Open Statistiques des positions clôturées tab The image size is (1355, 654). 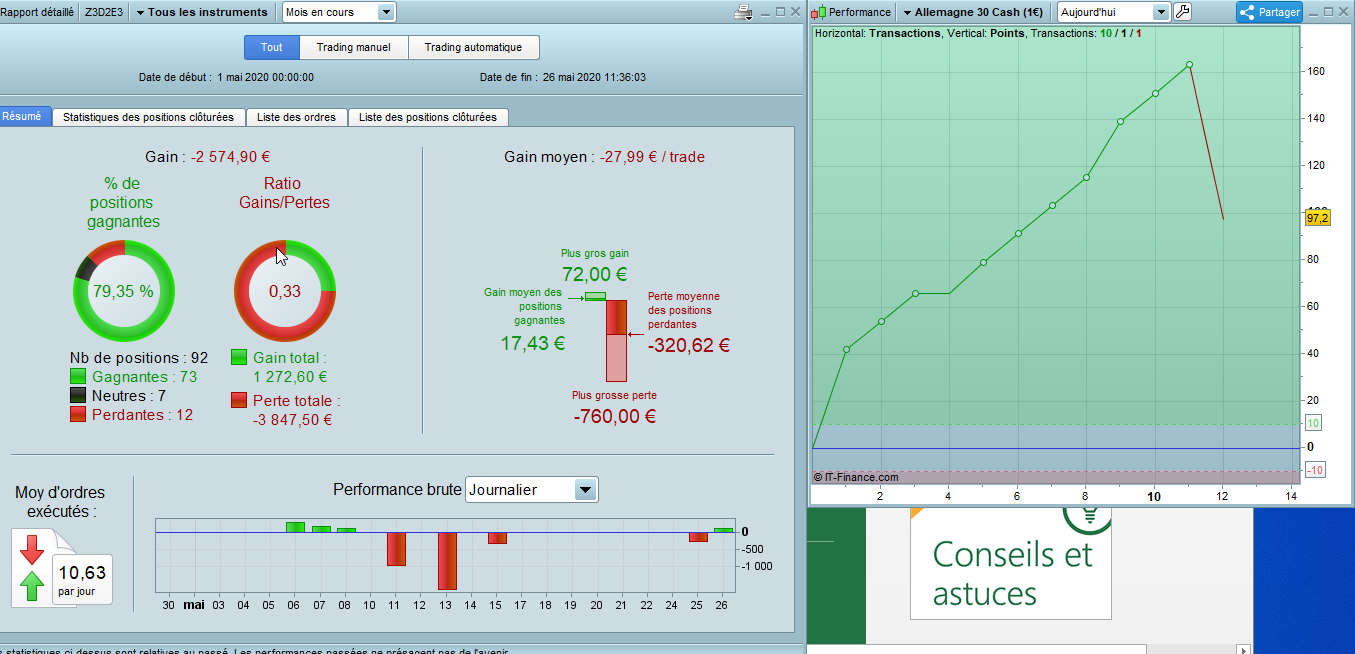[148, 117]
